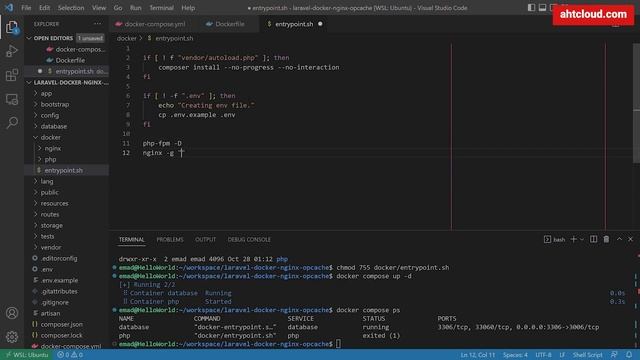The width and height of the screenshot is (640, 360).
Task: Click the notifications bell icon
Action: pos(629,355)
